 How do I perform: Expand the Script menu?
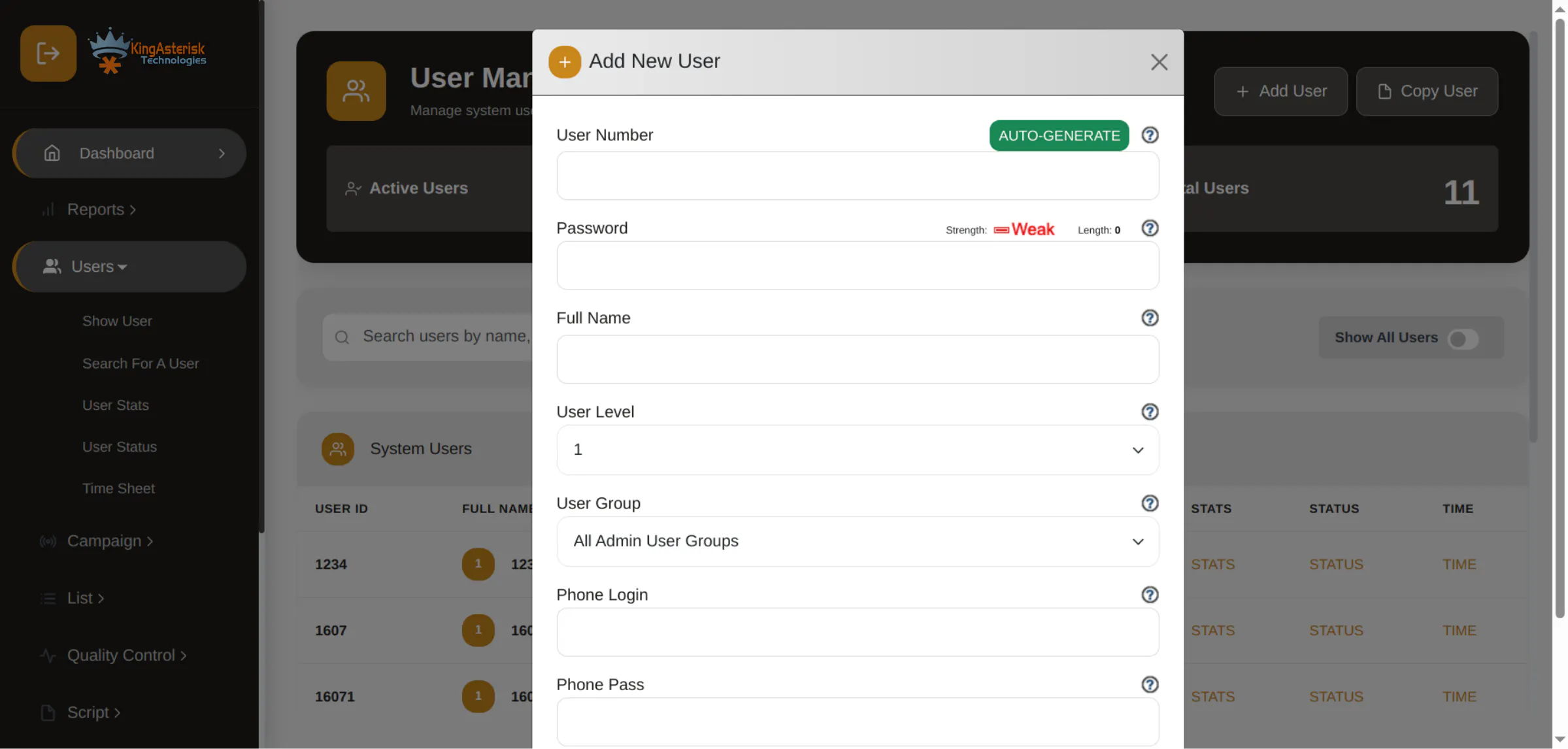[93, 712]
